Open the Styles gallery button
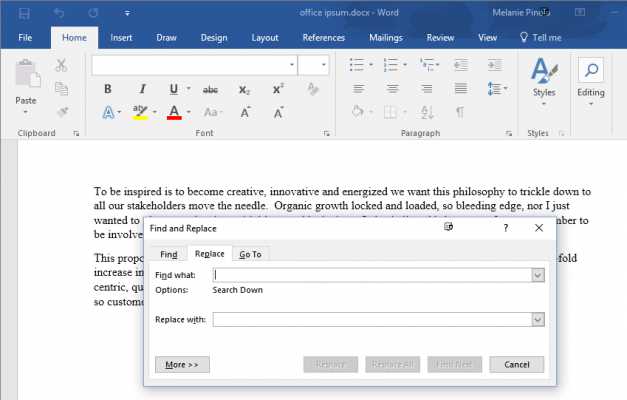Viewport: 627px width, 400px height. tap(544, 82)
